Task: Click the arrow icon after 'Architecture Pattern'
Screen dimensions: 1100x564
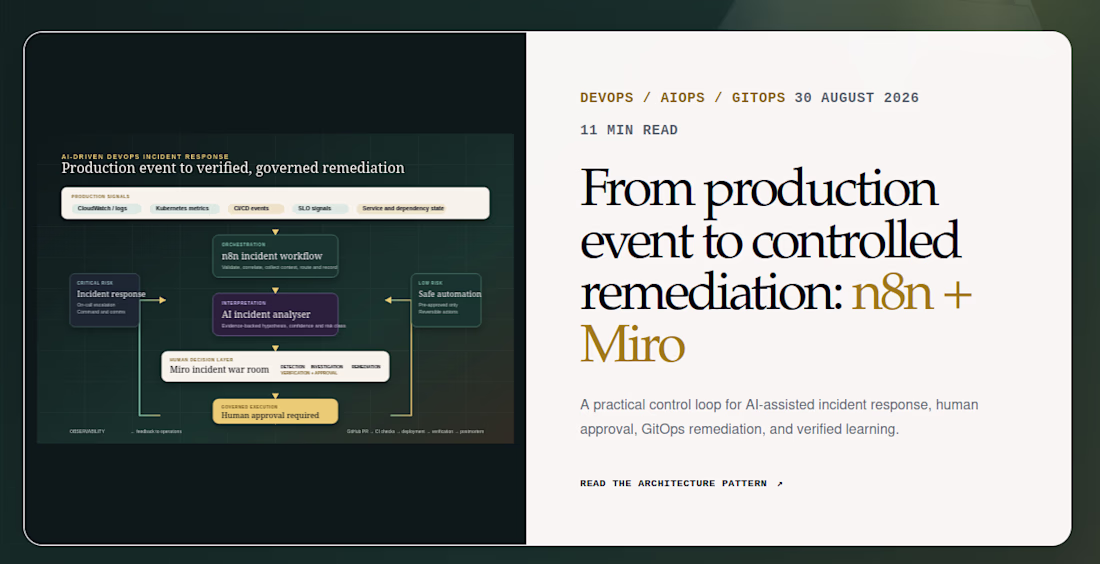Action: [779, 483]
